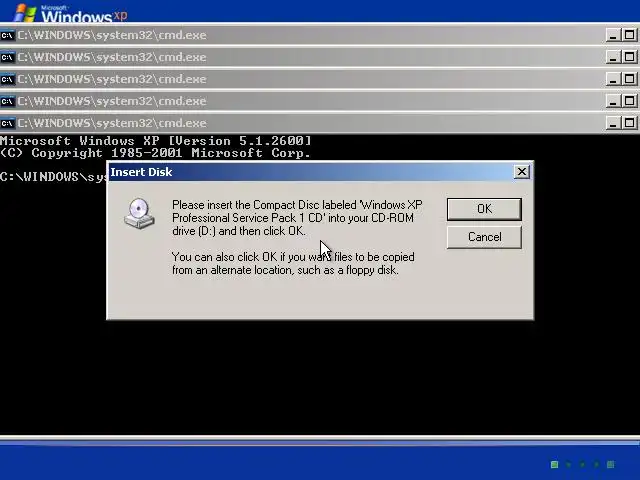Select the third cmd.exe title bar text
This screenshot has height=480, width=640.
tap(112, 80)
